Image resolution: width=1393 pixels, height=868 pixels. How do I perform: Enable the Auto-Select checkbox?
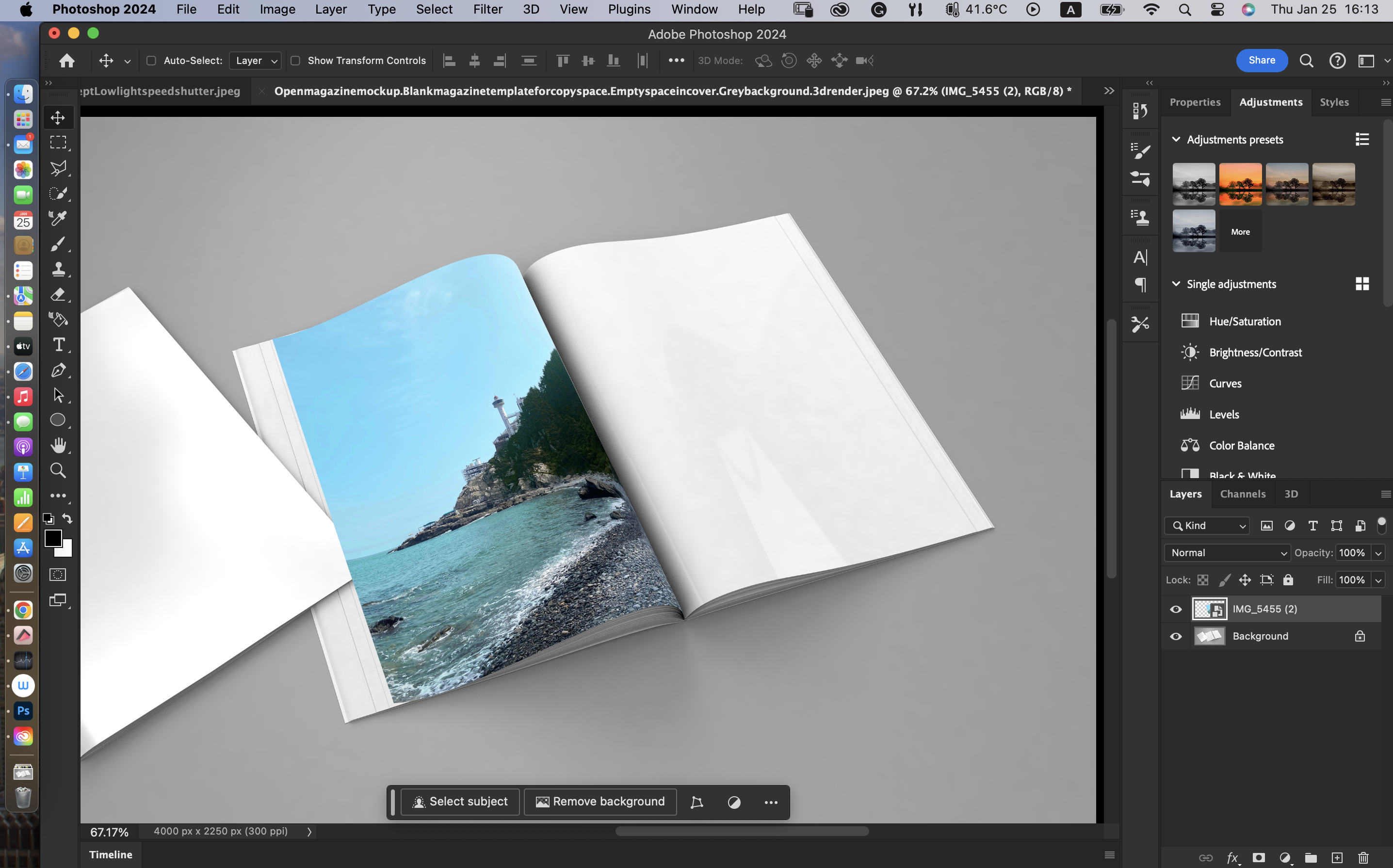(x=151, y=61)
